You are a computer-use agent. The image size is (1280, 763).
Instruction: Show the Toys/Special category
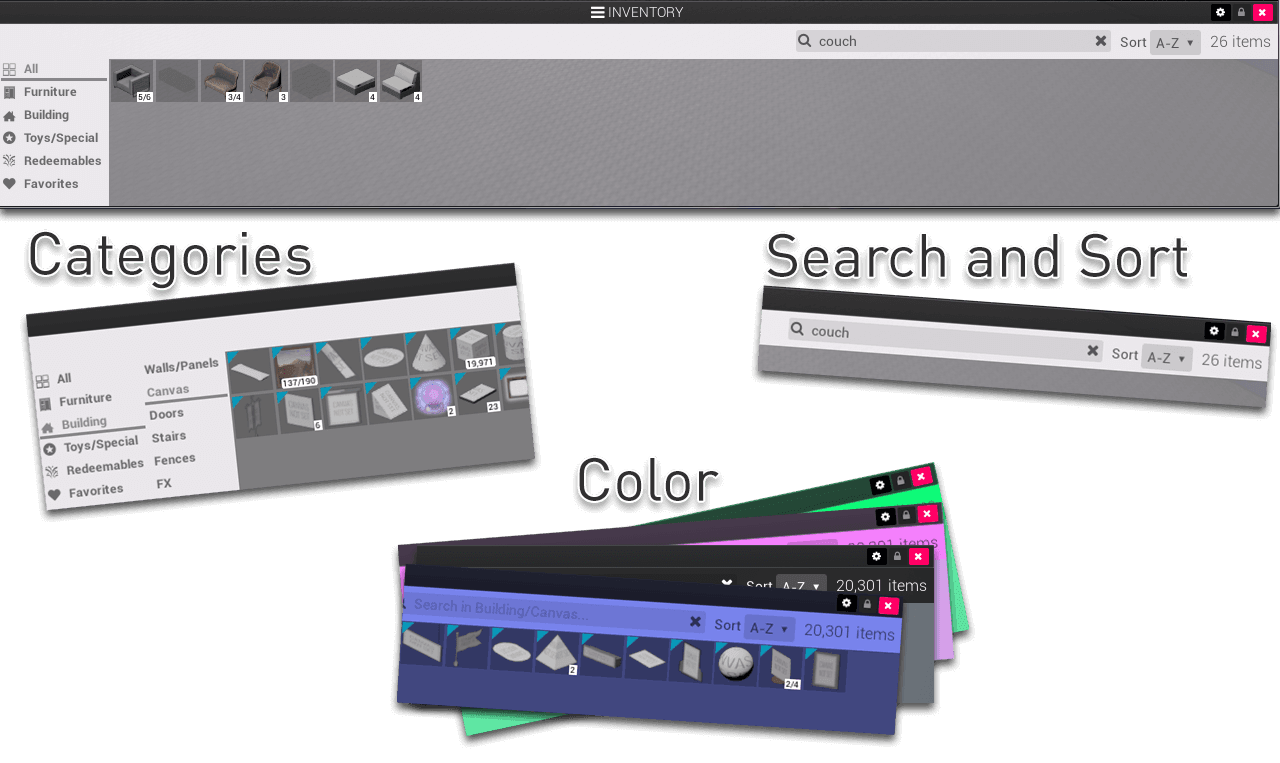click(61, 138)
